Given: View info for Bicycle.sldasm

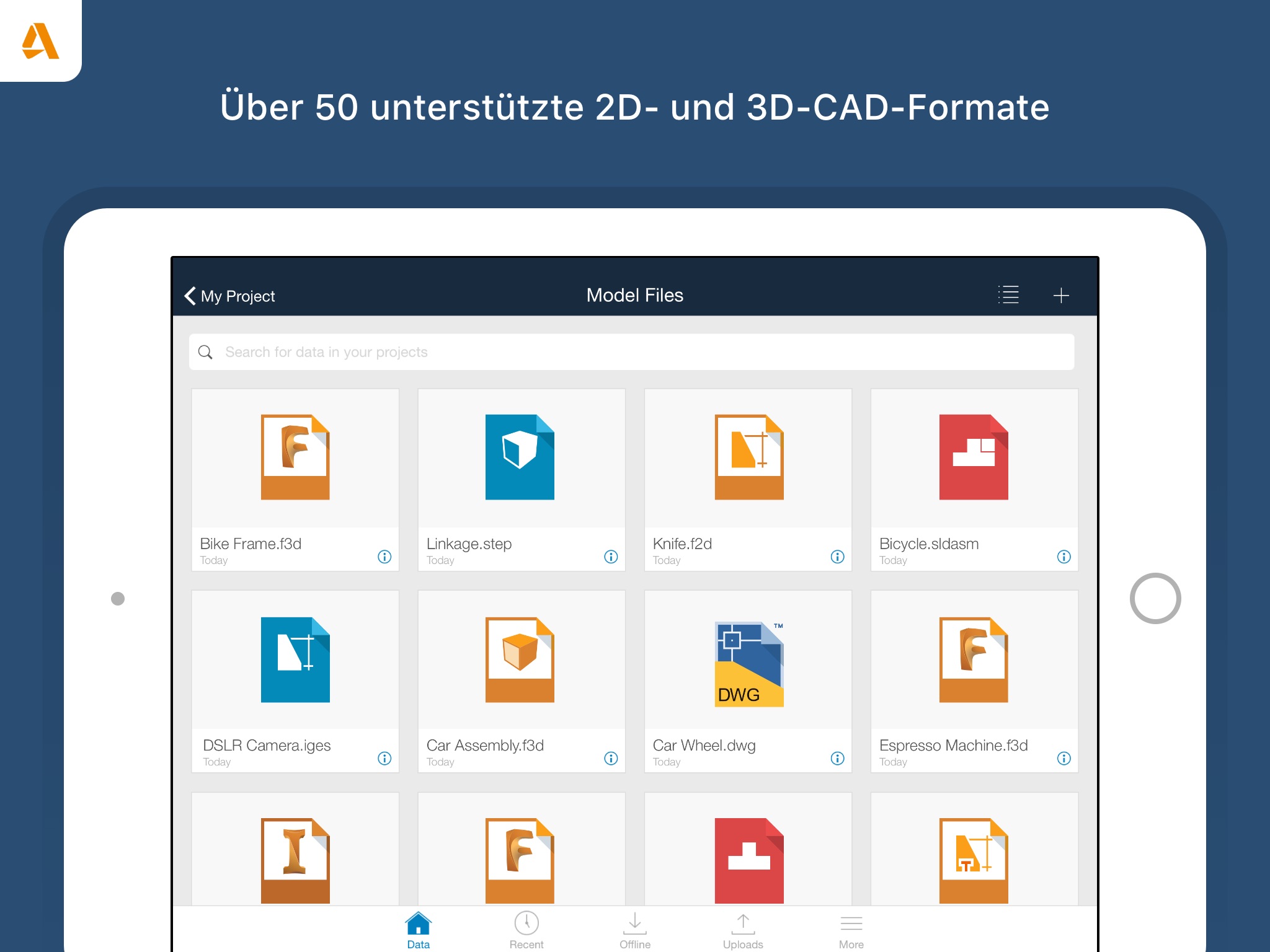Looking at the screenshot, I should coord(1064,557).
